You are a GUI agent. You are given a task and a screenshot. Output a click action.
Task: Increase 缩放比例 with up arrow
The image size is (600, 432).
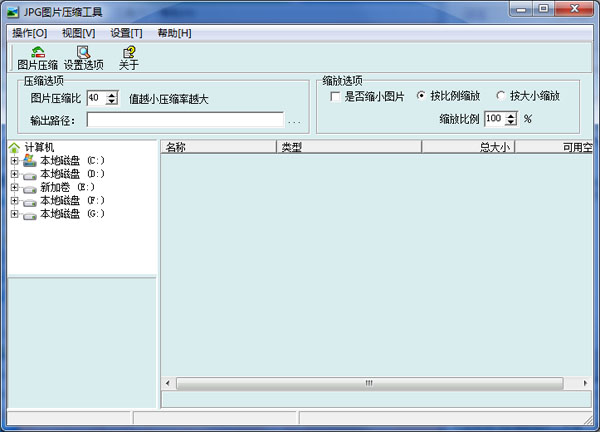click(x=511, y=116)
